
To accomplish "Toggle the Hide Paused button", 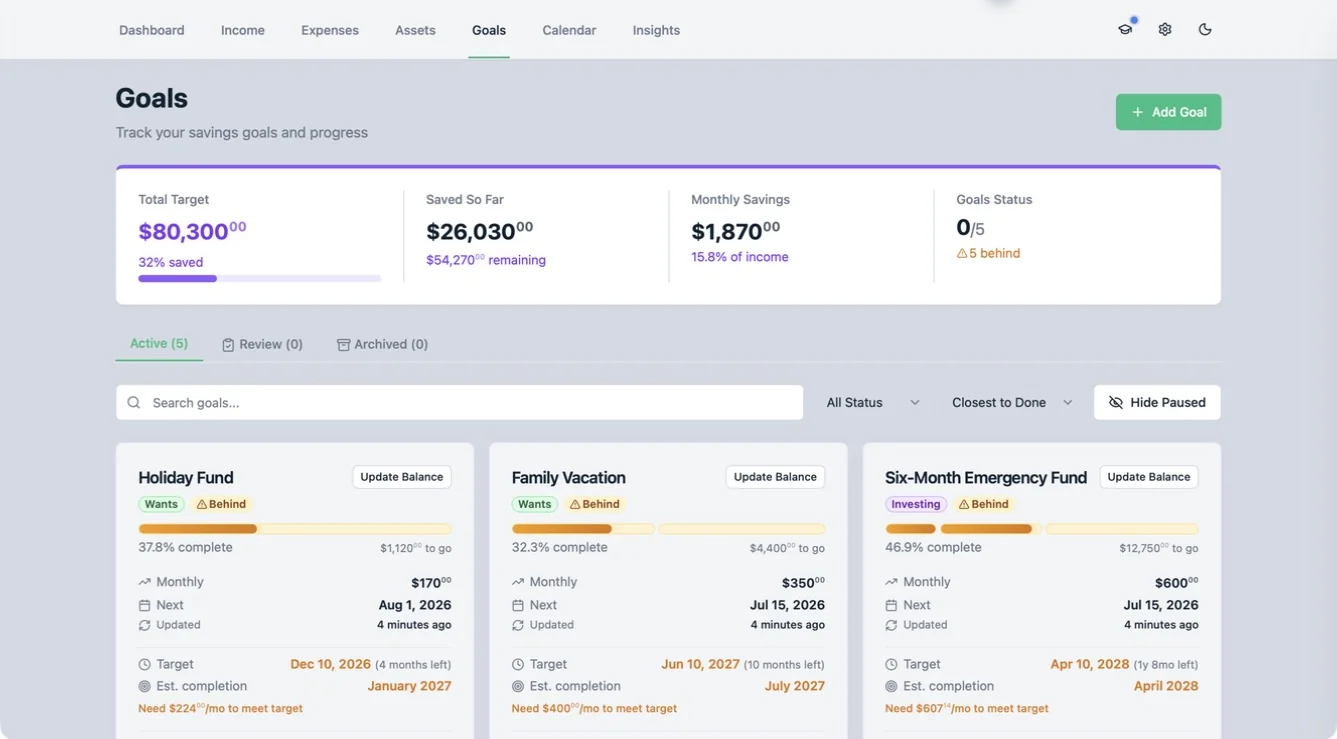I will 1157,403.
